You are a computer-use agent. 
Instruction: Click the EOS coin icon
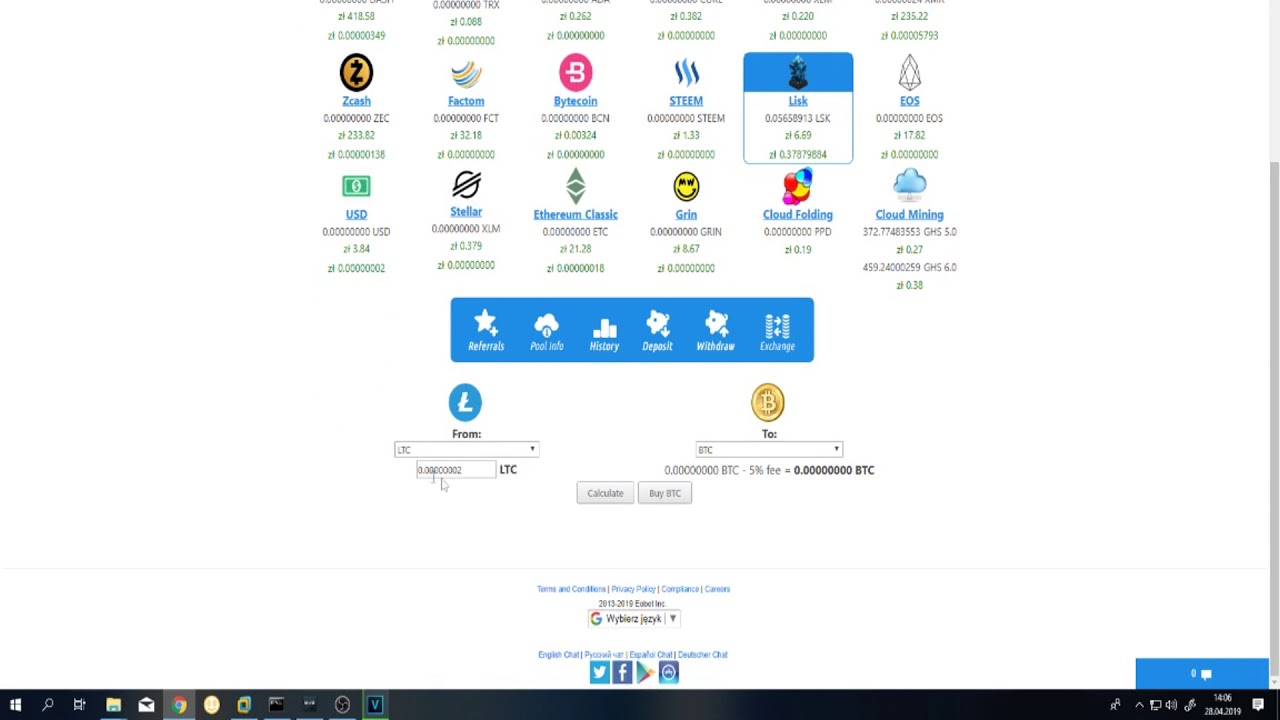pos(909,73)
